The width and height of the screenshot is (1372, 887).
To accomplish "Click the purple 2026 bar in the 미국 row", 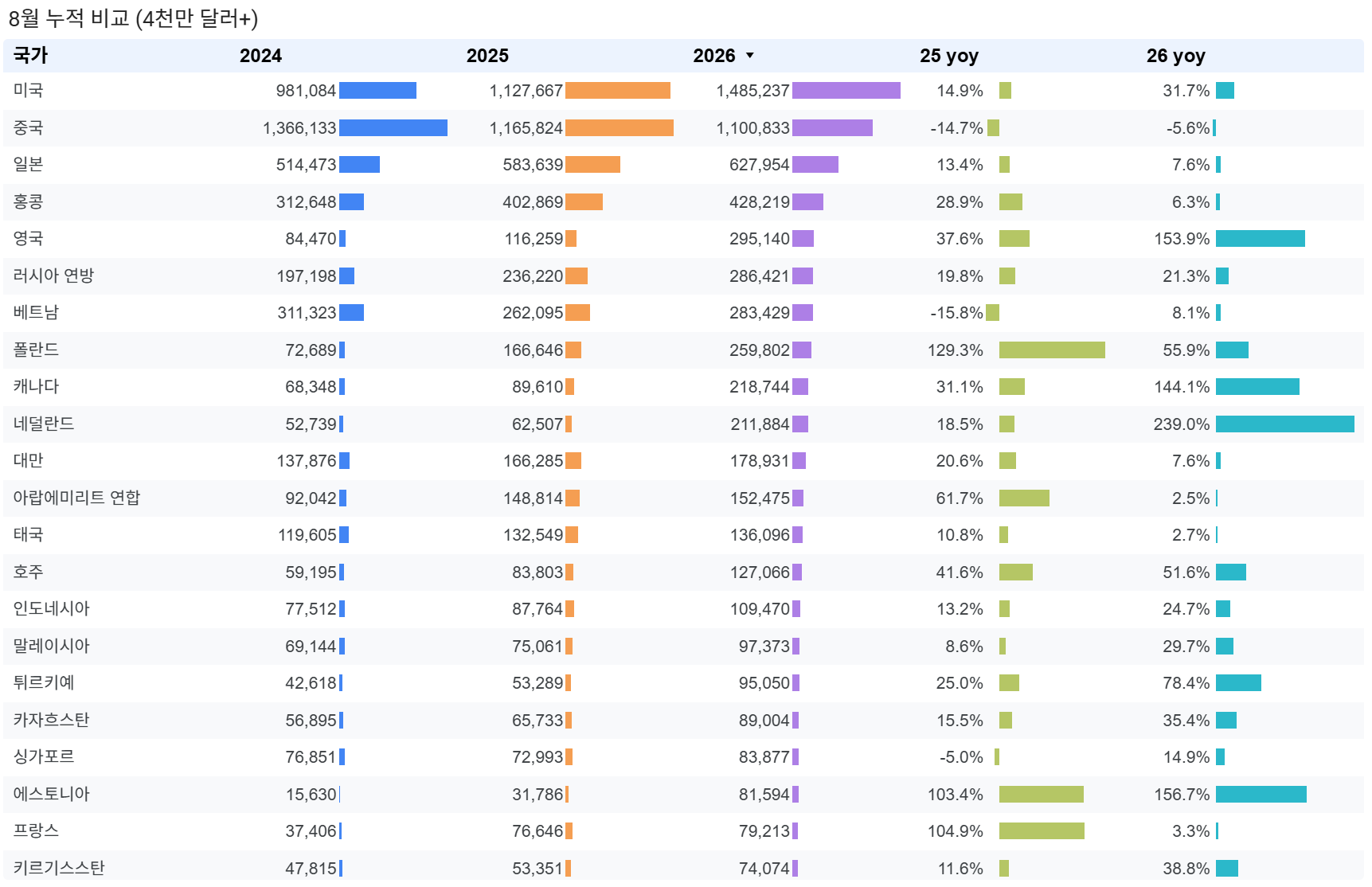I will click(846, 91).
